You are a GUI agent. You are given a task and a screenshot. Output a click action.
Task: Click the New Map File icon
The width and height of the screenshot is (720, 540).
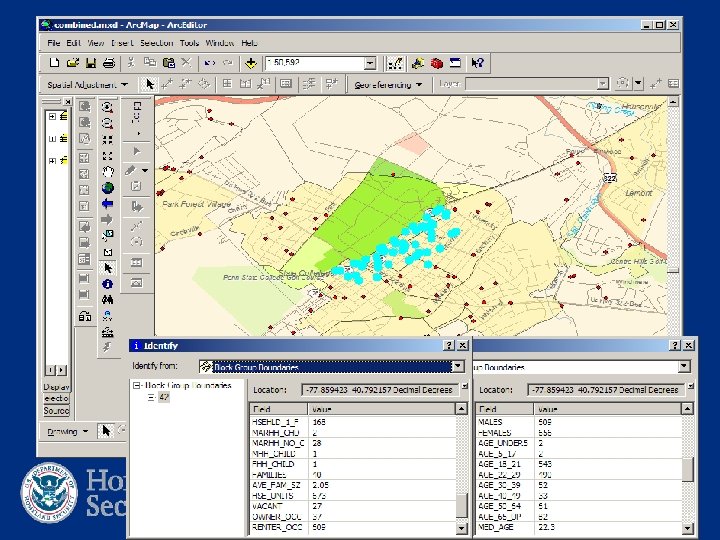(x=54, y=63)
